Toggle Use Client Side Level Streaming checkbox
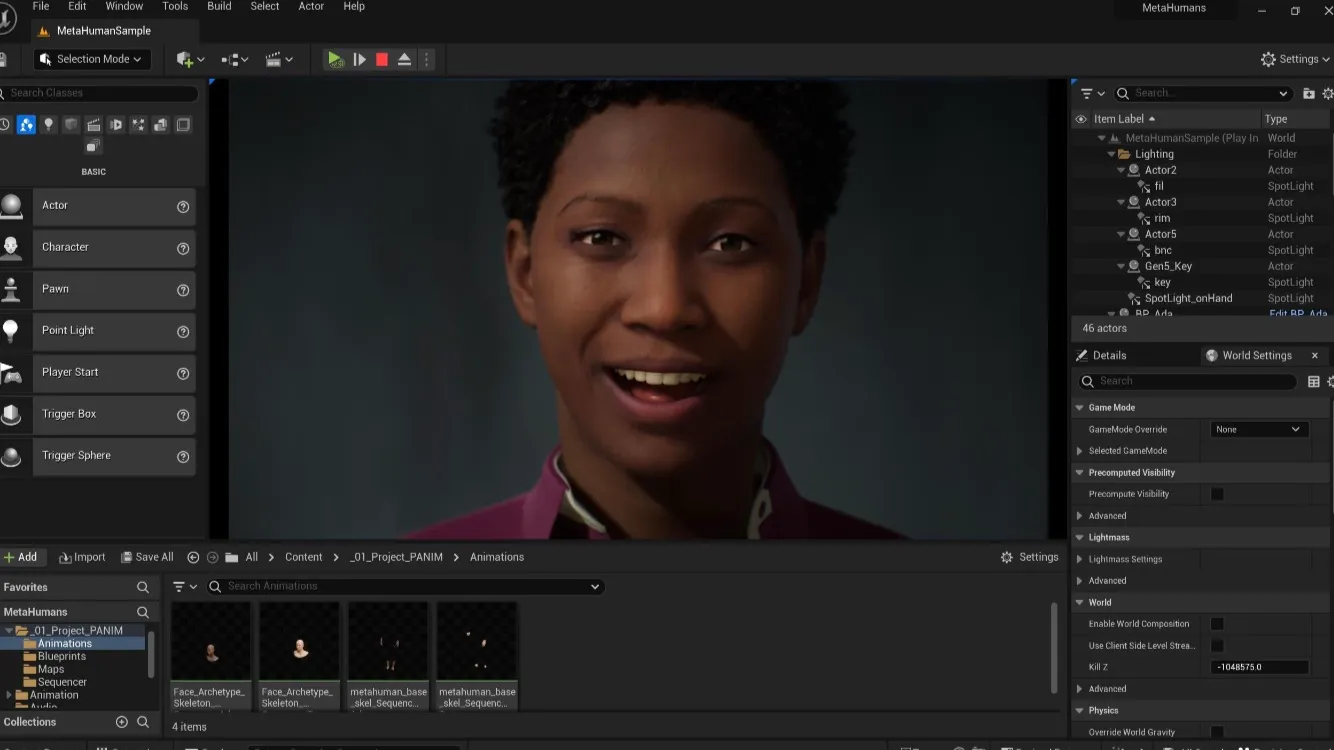The height and width of the screenshot is (750, 1334). pyautogui.click(x=1217, y=646)
